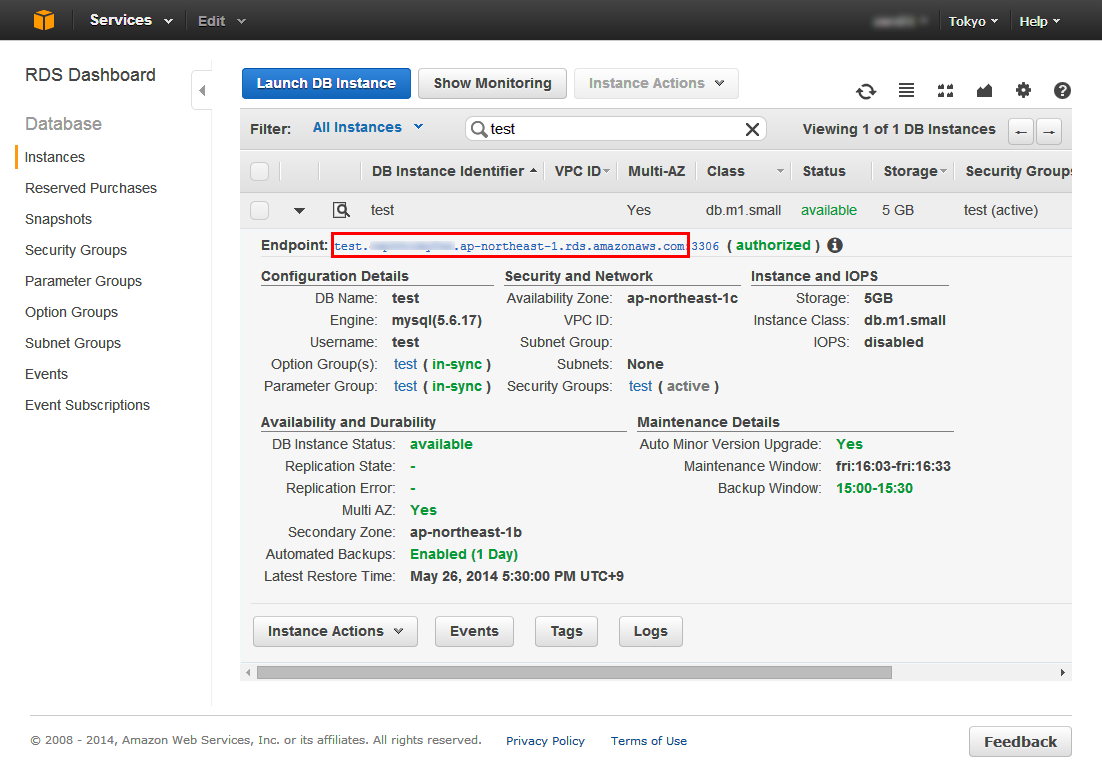Sort by the VPC ID column
The image size is (1102, 766).
582,171
